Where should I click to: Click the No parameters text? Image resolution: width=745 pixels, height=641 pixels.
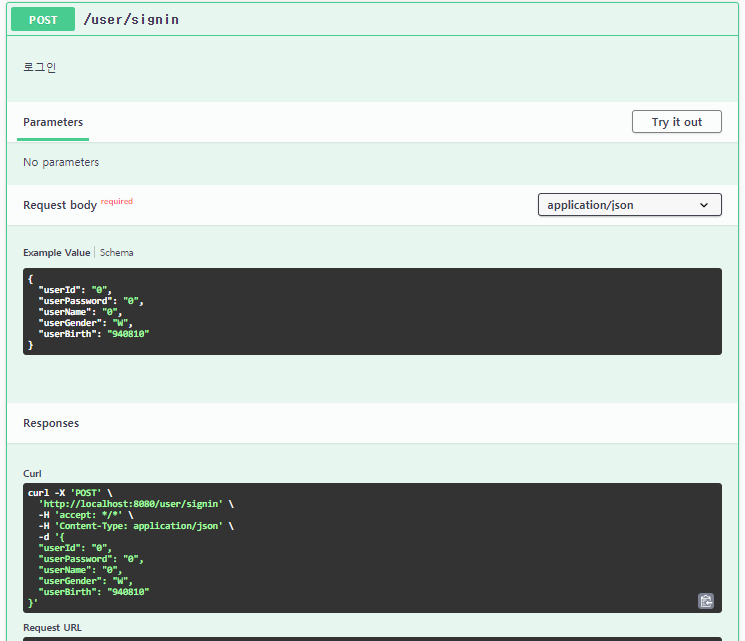click(61, 162)
